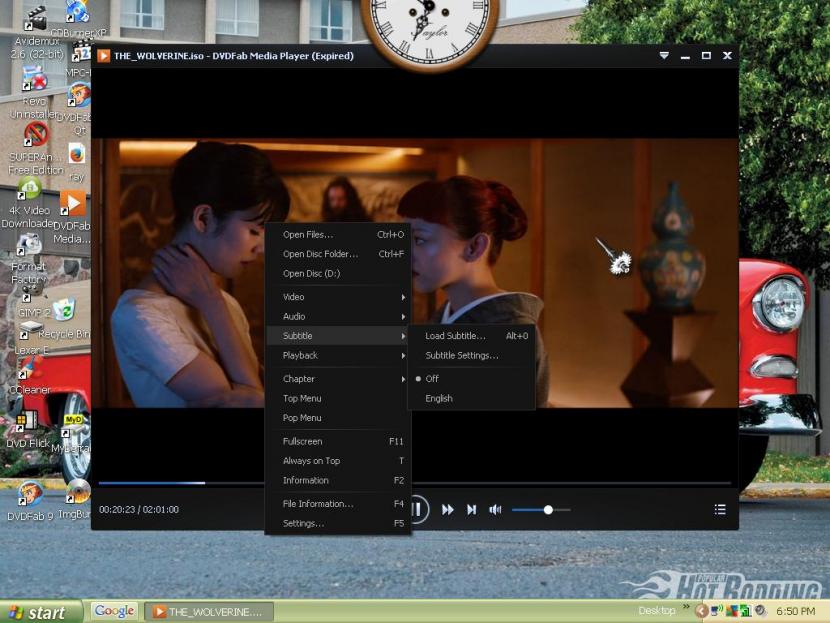Select Open Disc (D:) menu entry
Screen dimensions: 830x623
pyautogui.click(x=338, y=274)
